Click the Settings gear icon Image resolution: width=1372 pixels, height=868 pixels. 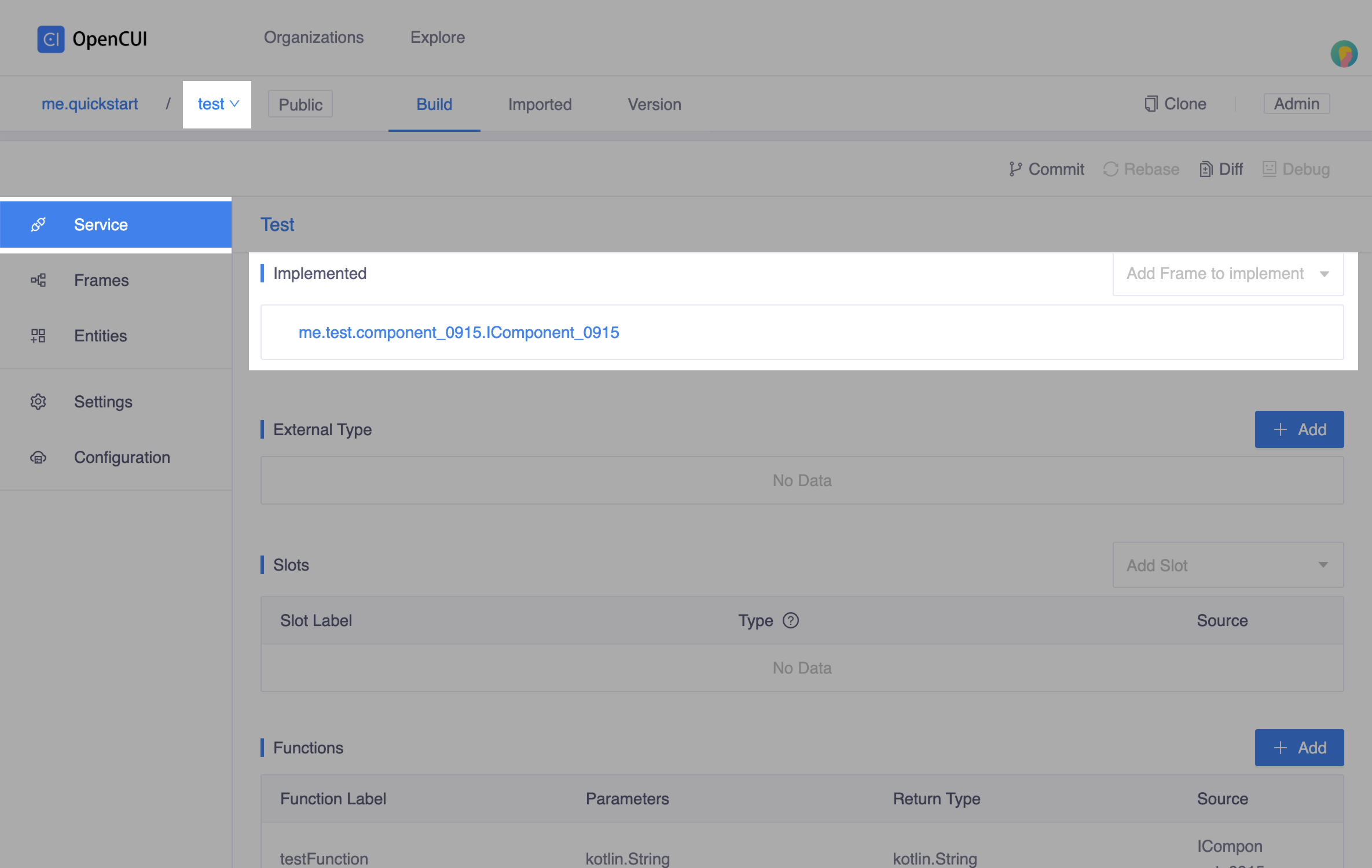click(38, 402)
